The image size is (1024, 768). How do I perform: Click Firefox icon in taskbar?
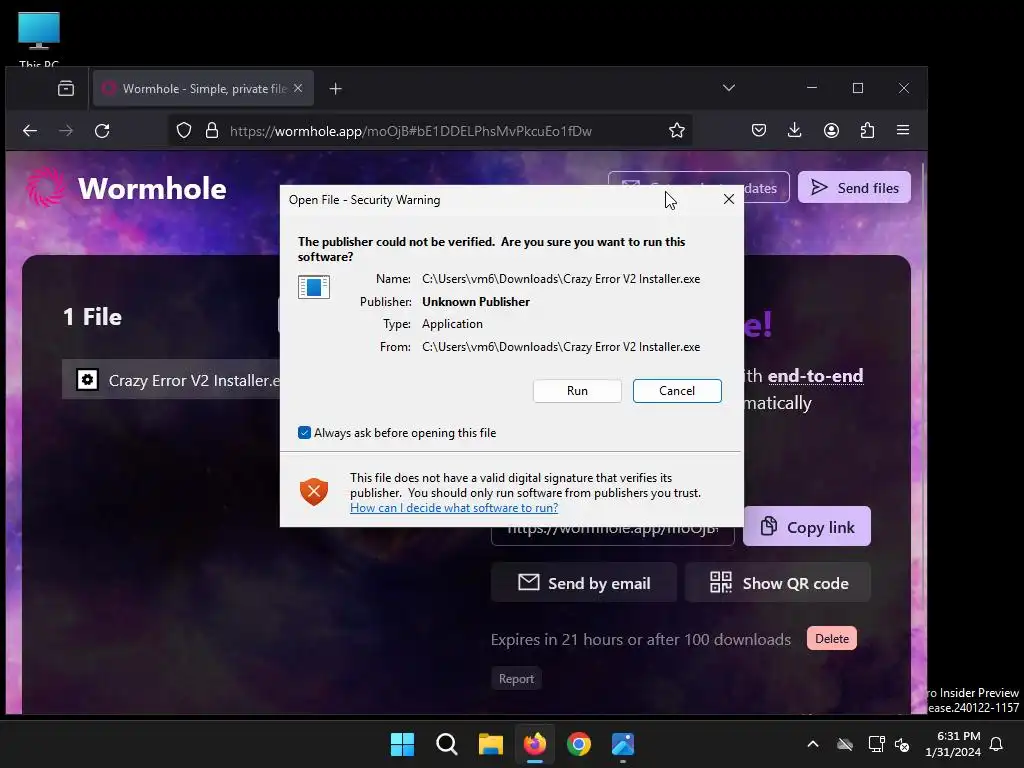point(534,744)
